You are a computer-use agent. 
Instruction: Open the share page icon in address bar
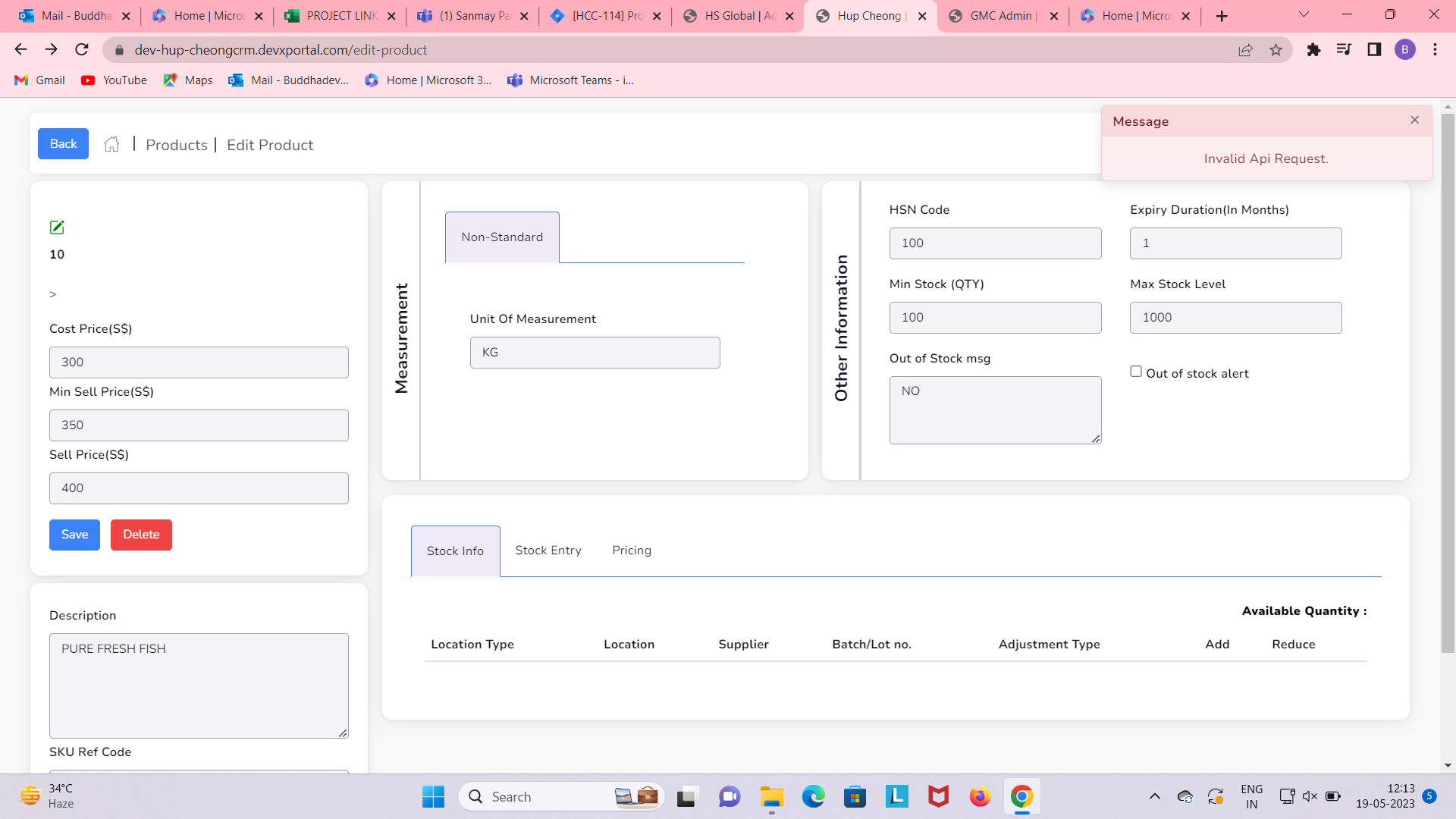click(1245, 50)
